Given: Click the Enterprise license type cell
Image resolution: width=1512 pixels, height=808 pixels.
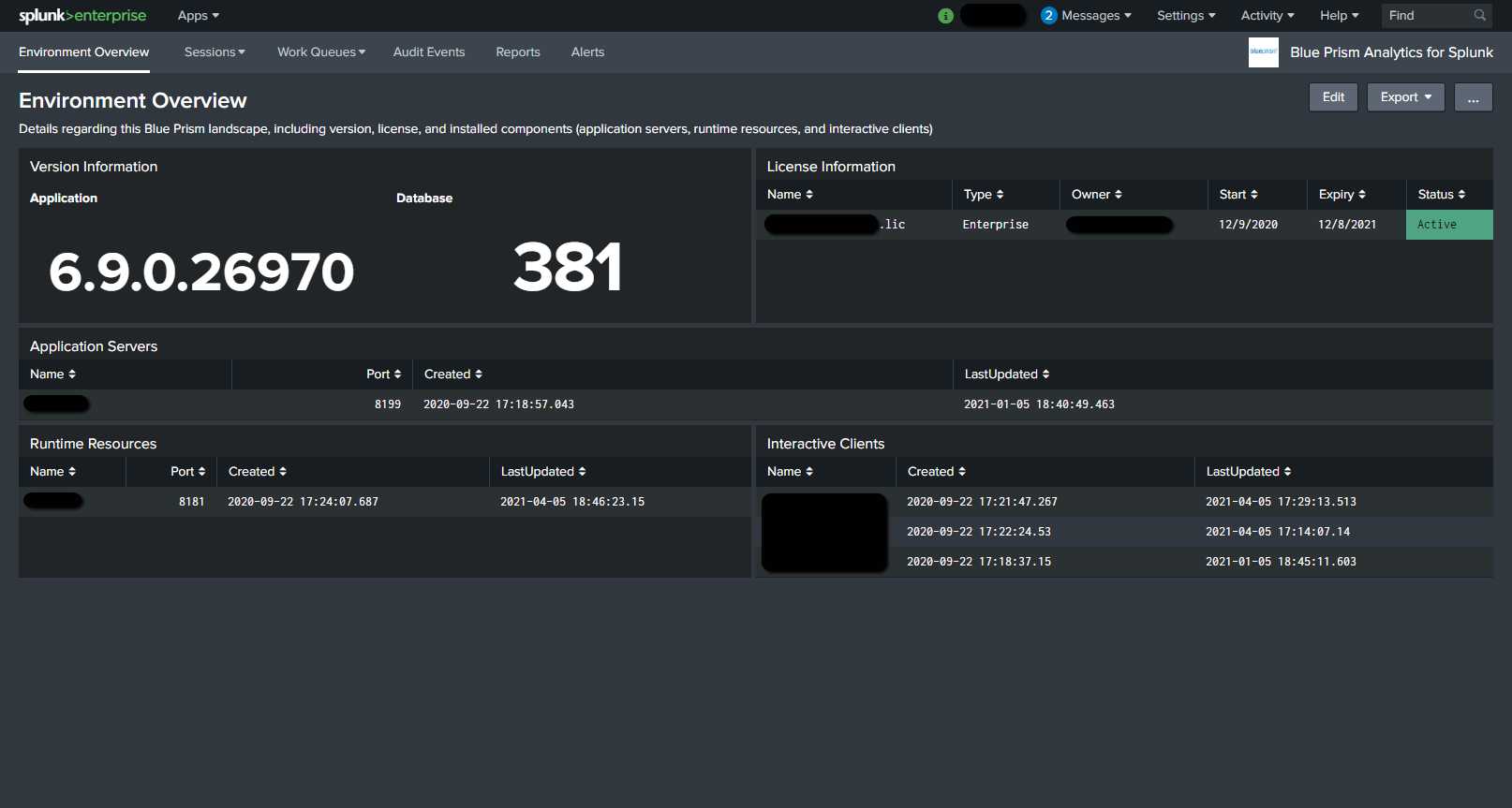Looking at the screenshot, I should point(996,225).
